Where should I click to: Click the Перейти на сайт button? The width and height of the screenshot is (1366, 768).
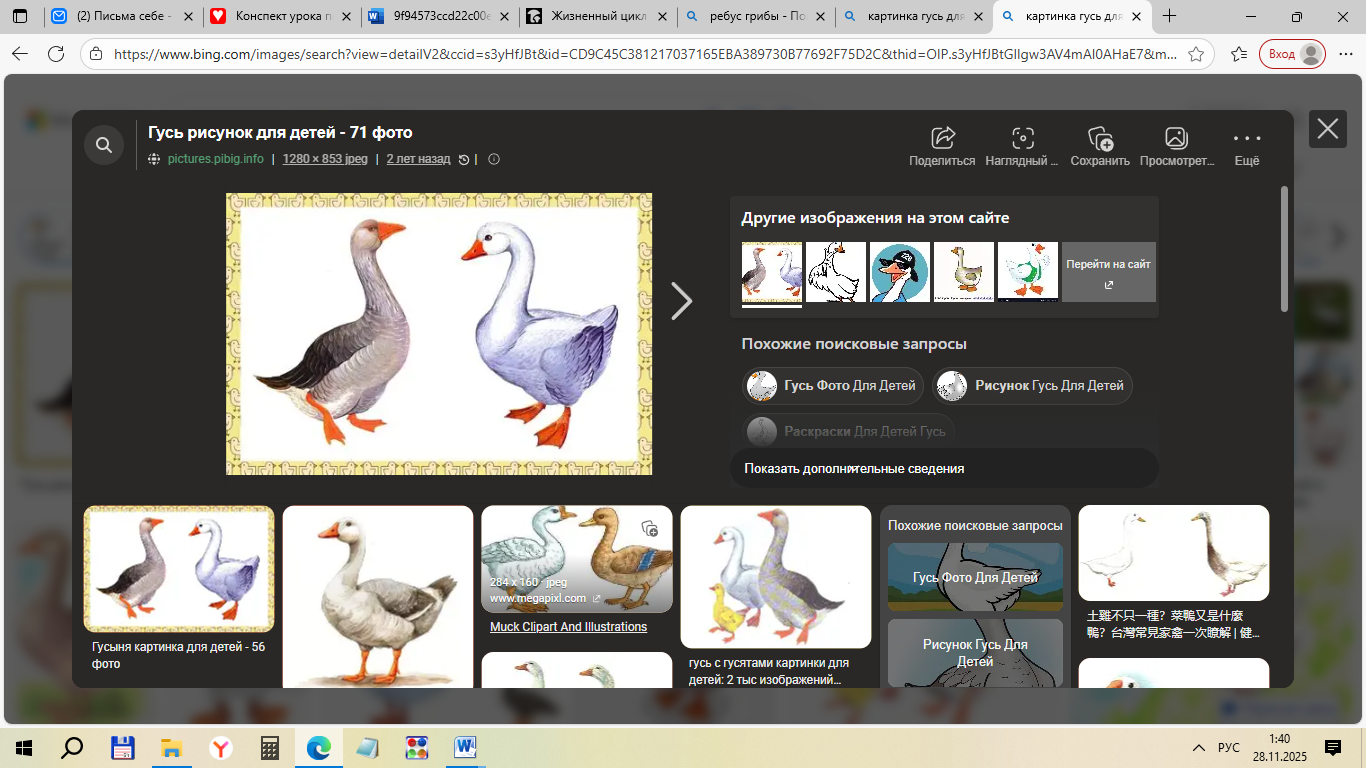coord(1108,272)
